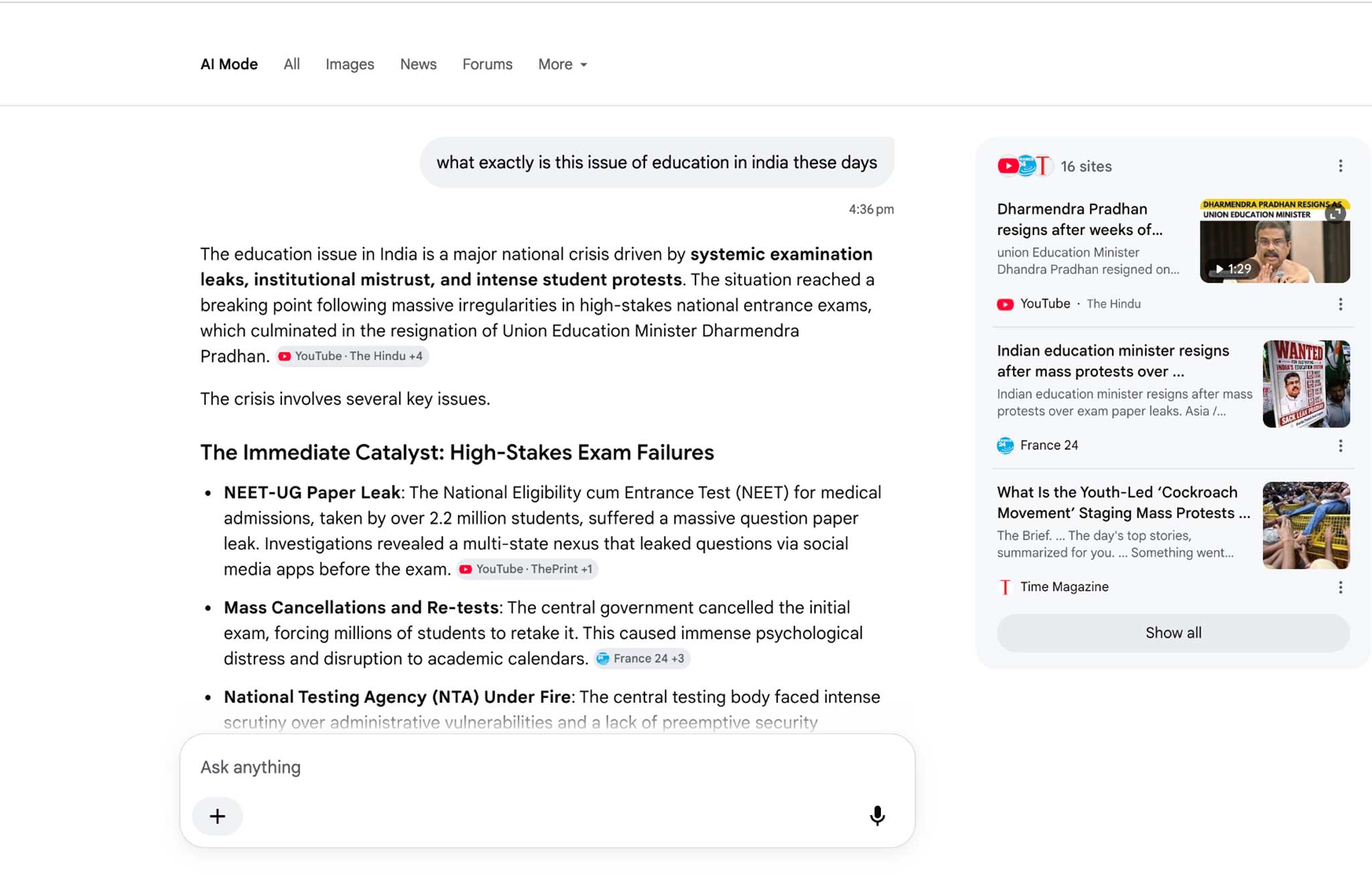Click 'union Education Minister Dhandra Pradhan resigned' snippet

[x=1088, y=261]
